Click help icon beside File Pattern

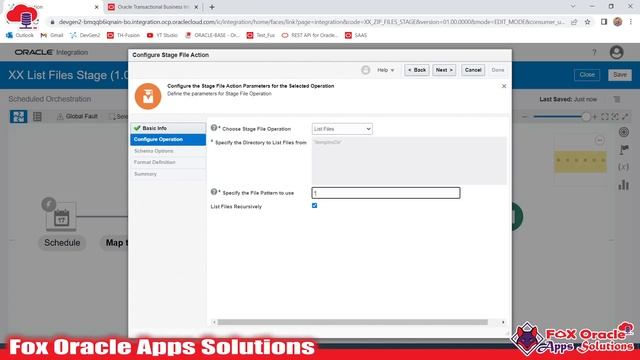[214, 192]
